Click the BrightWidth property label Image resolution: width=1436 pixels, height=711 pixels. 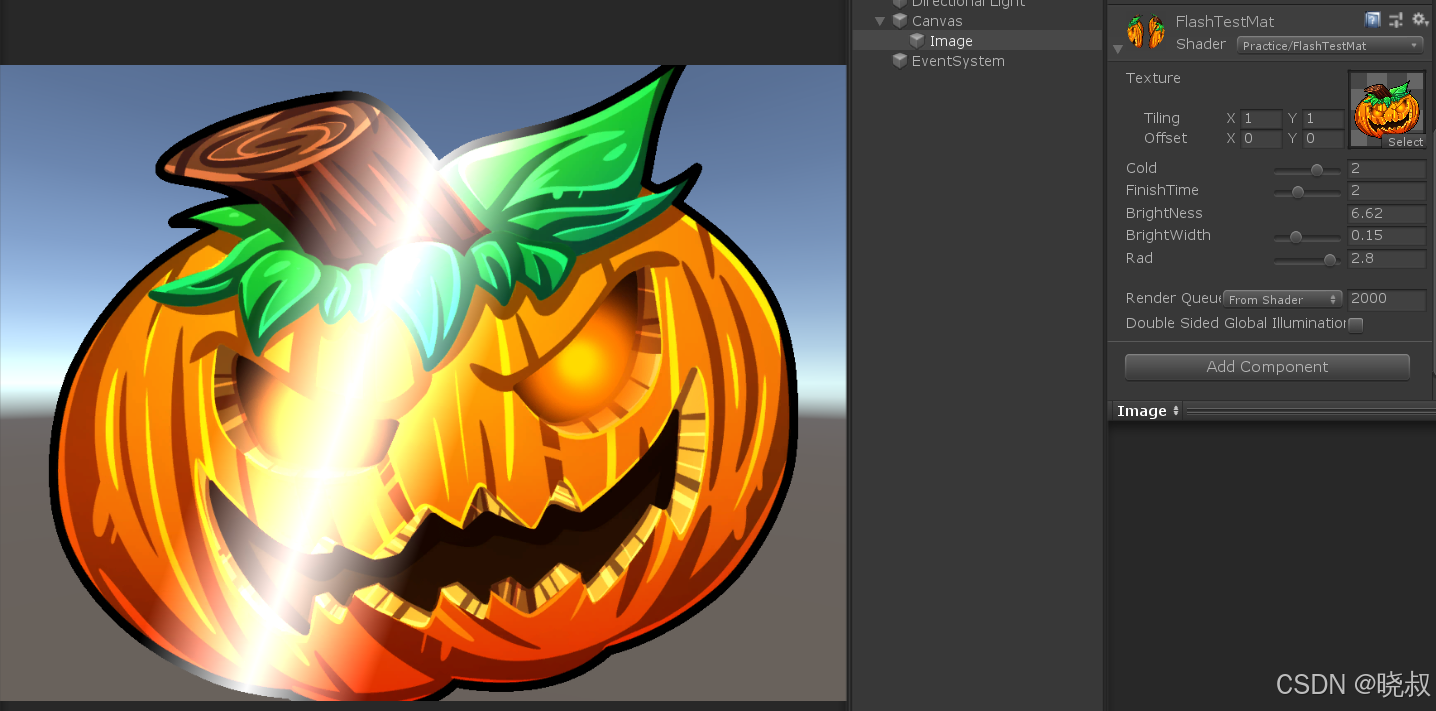(x=1168, y=235)
